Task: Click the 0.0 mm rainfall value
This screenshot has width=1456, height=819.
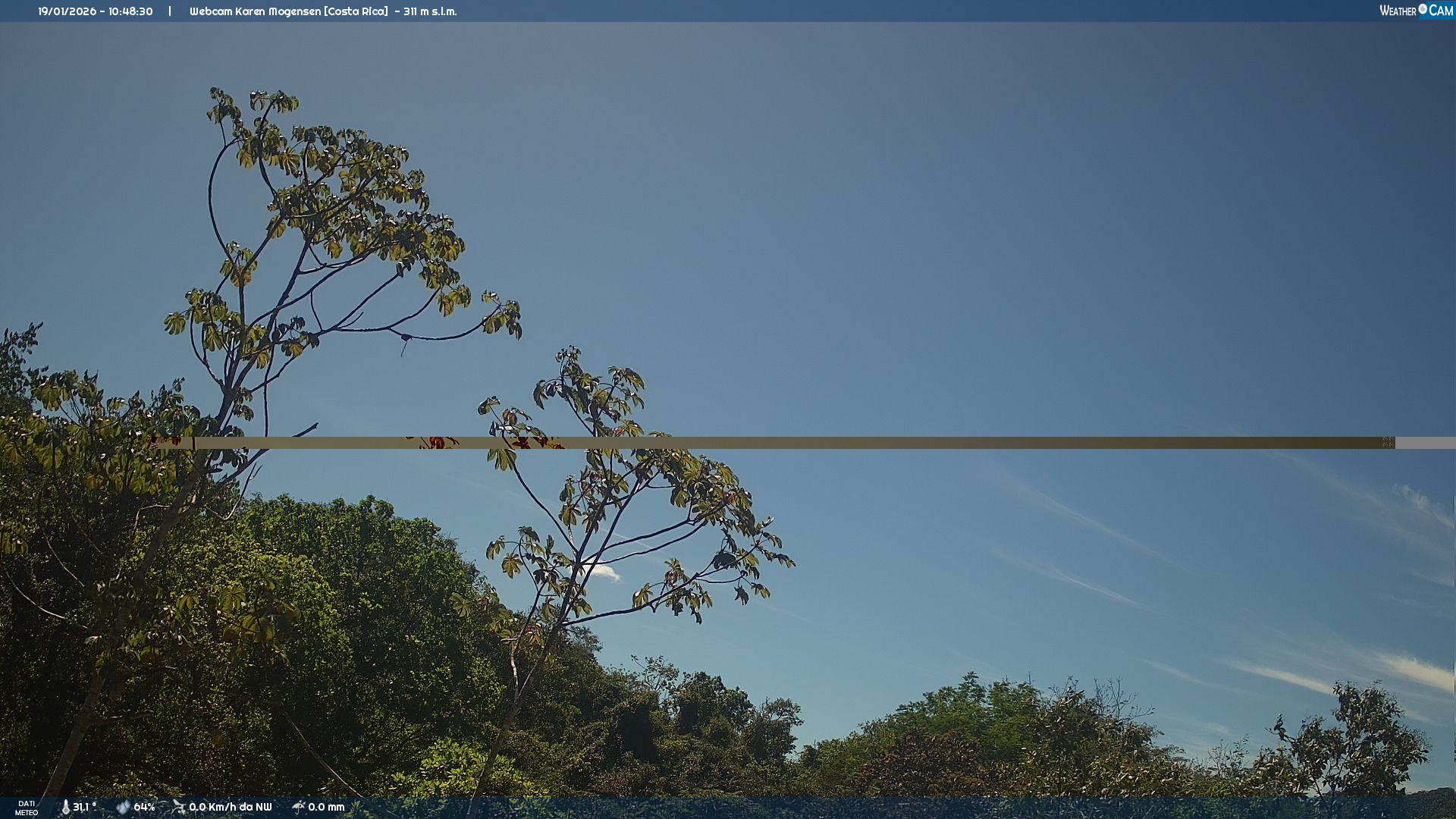Action: (326, 807)
